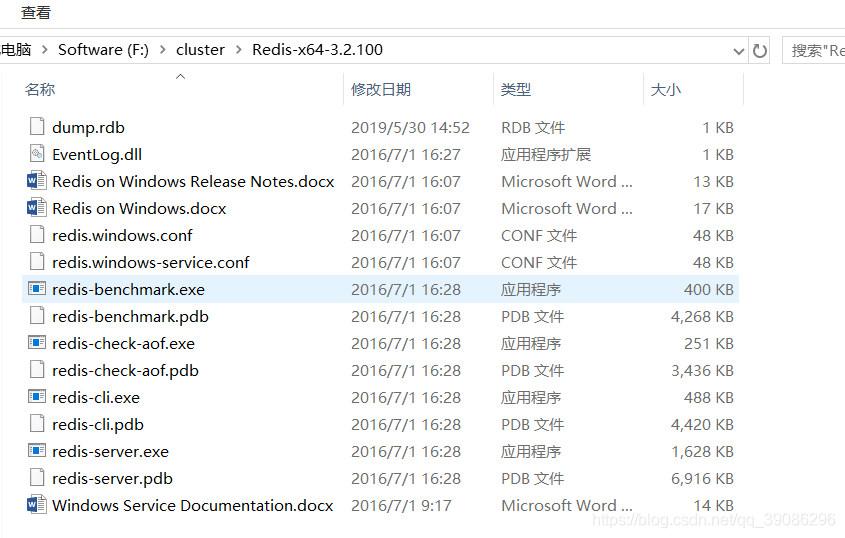The width and height of the screenshot is (845, 538).
Task: Click Word icon of Redis on Windows Release Notes.docx
Action: tap(37, 181)
